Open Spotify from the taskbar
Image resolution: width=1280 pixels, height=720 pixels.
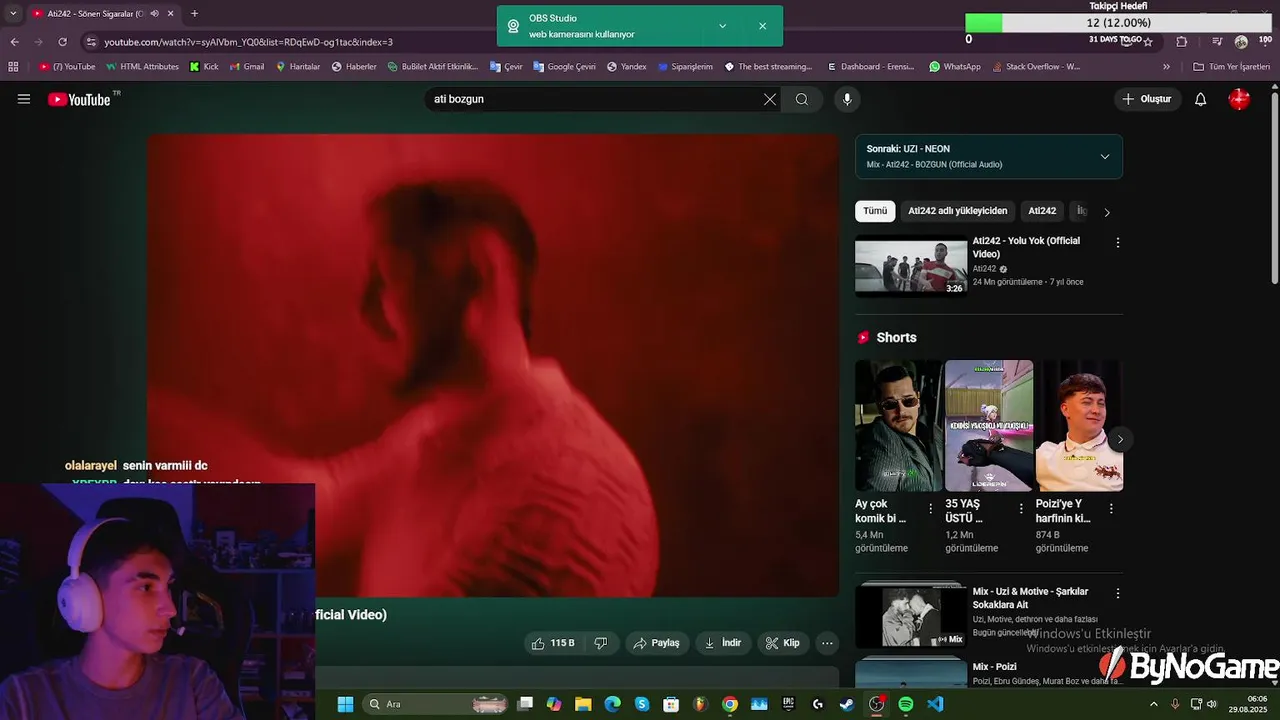(x=905, y=704)
